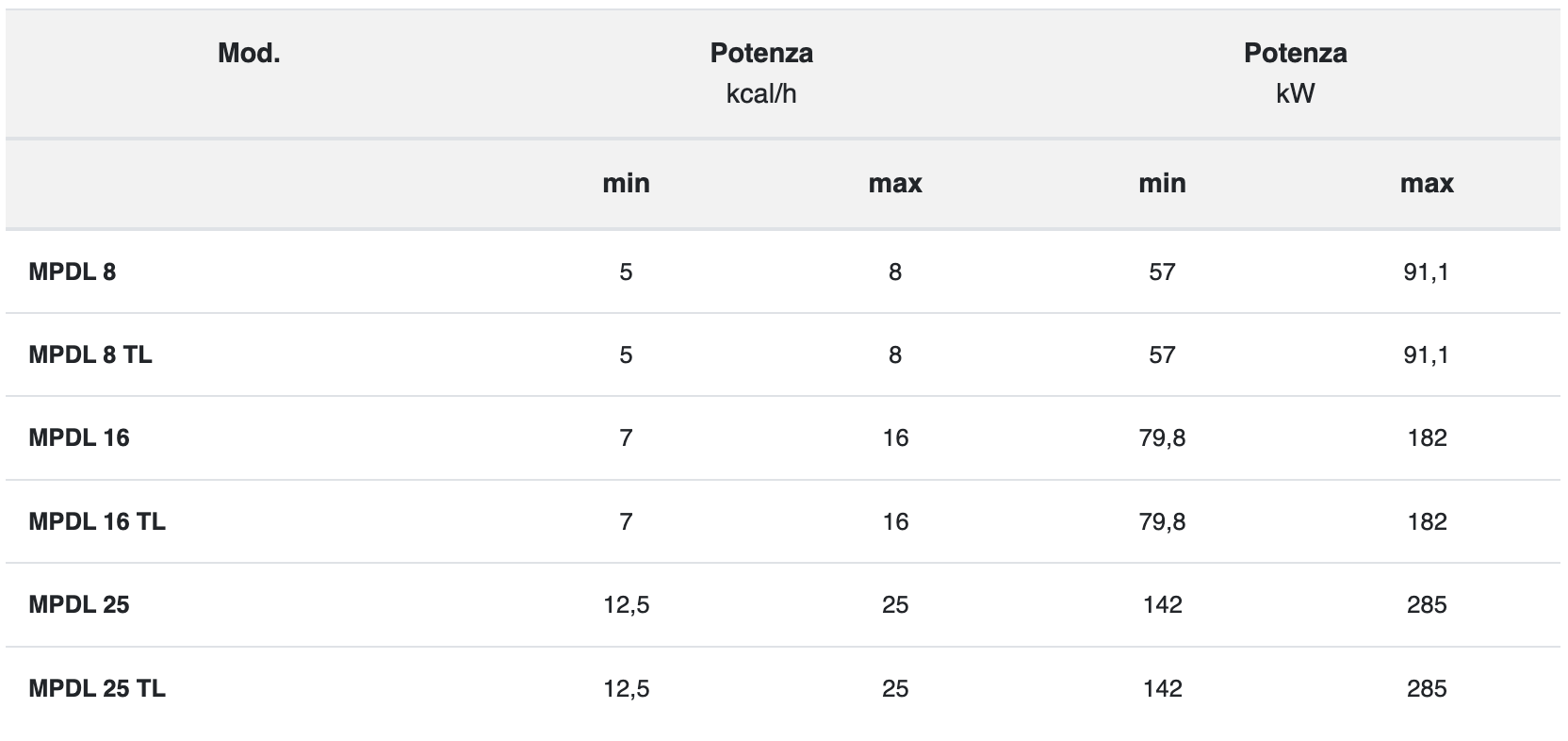1568x741 pixels.
Task: Select the MPDL 16 row label
Action: coord(79,438)
